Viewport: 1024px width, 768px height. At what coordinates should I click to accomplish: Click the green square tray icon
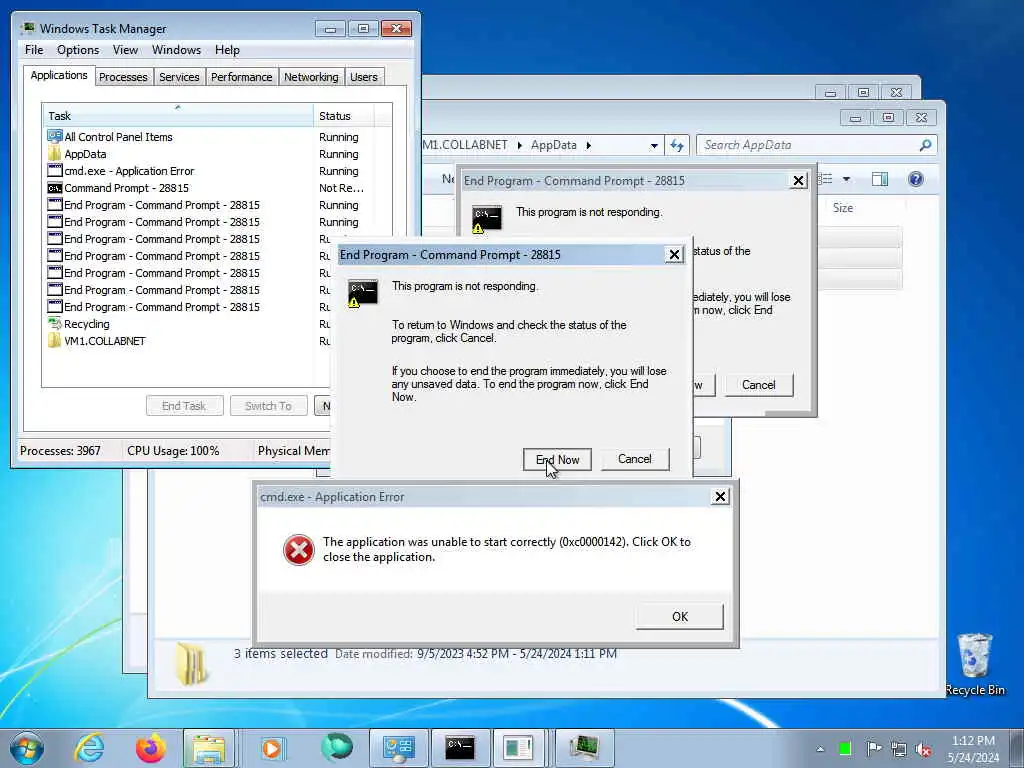tap(845, 749)
